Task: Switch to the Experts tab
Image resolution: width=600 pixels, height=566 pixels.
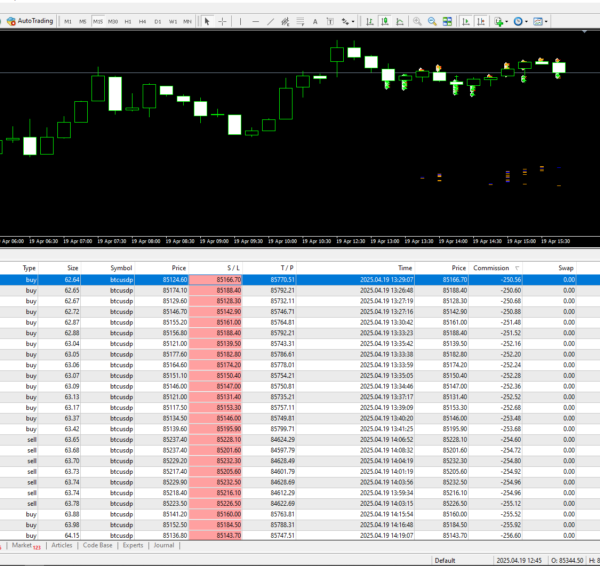Action: point(132,546)
